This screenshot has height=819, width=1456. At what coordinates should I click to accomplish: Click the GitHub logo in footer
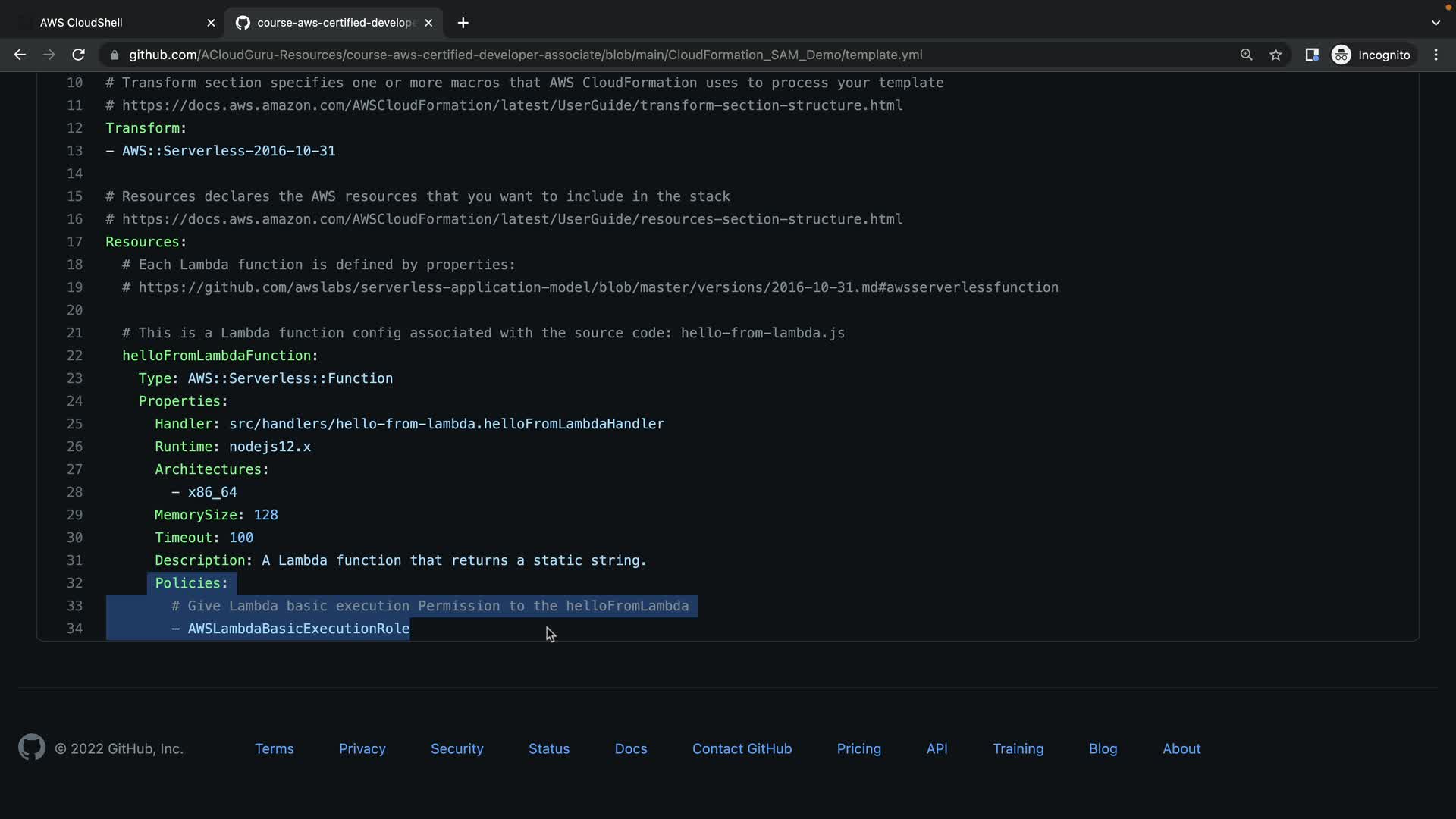click(x=31, y=748)
